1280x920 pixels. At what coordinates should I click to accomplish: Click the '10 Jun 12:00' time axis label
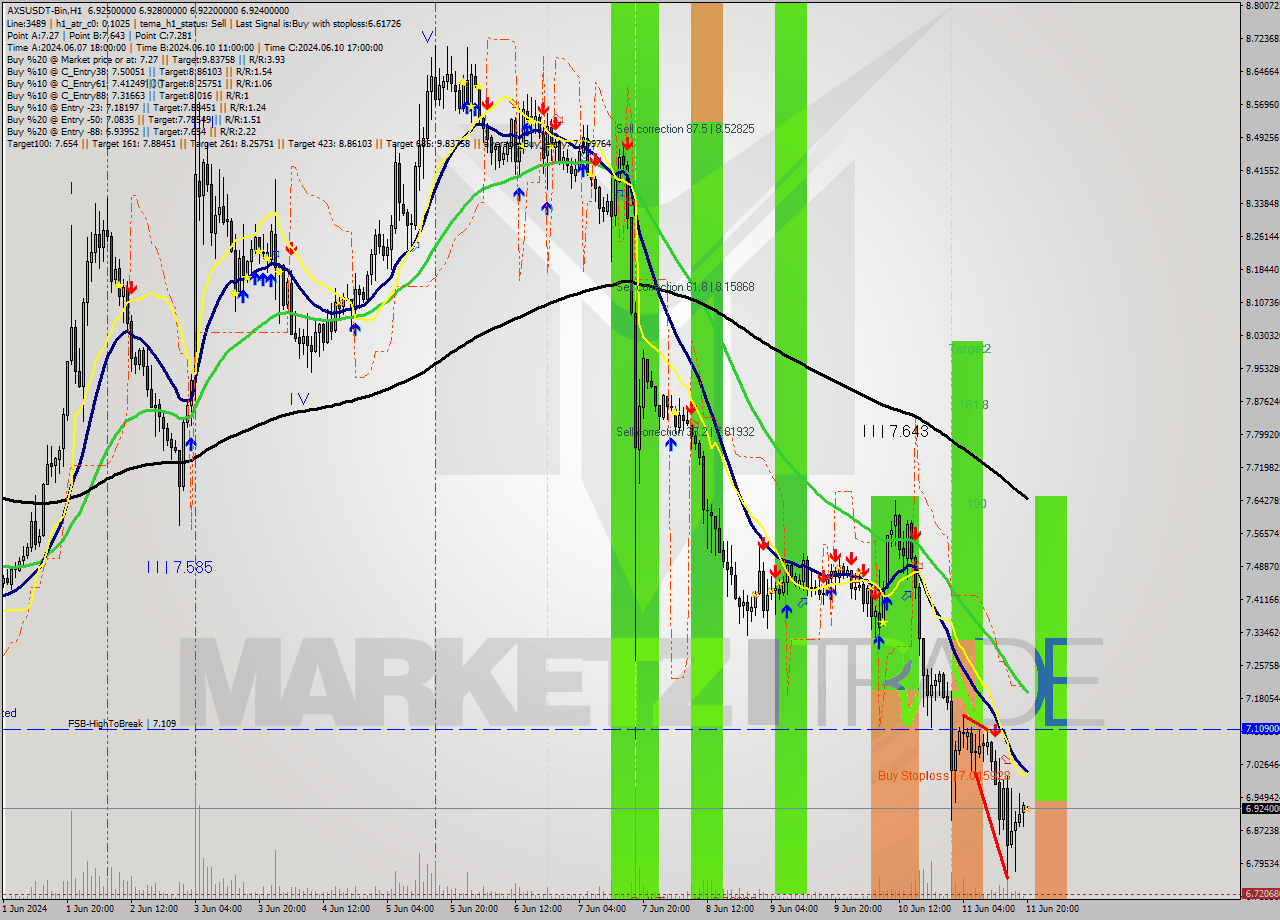[x=924, y=909]
